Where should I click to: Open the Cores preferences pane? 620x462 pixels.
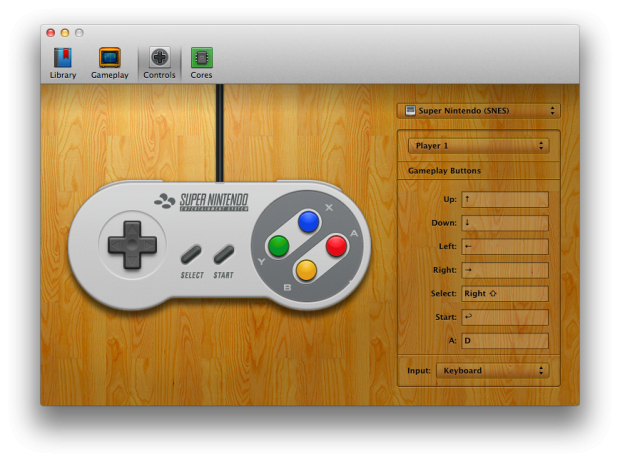(x=202, y=63)
